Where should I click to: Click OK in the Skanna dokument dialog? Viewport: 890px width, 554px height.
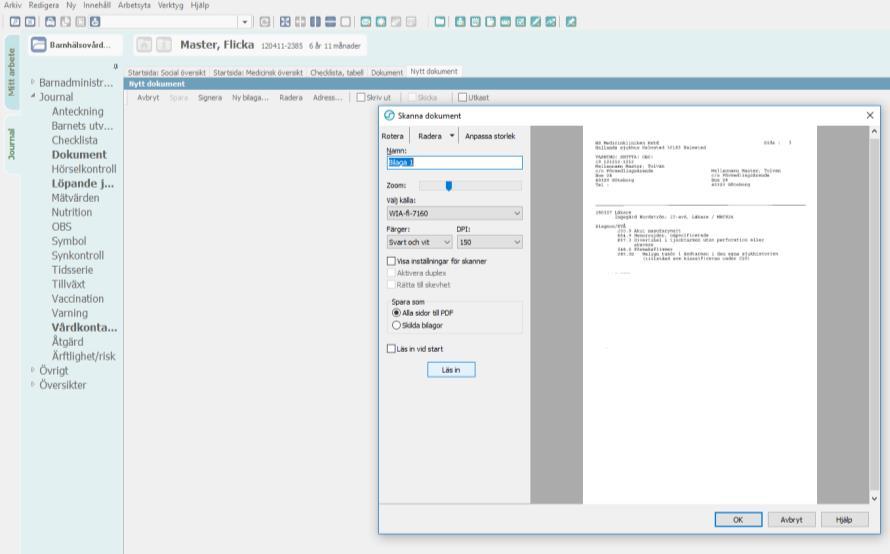(738, 519)
